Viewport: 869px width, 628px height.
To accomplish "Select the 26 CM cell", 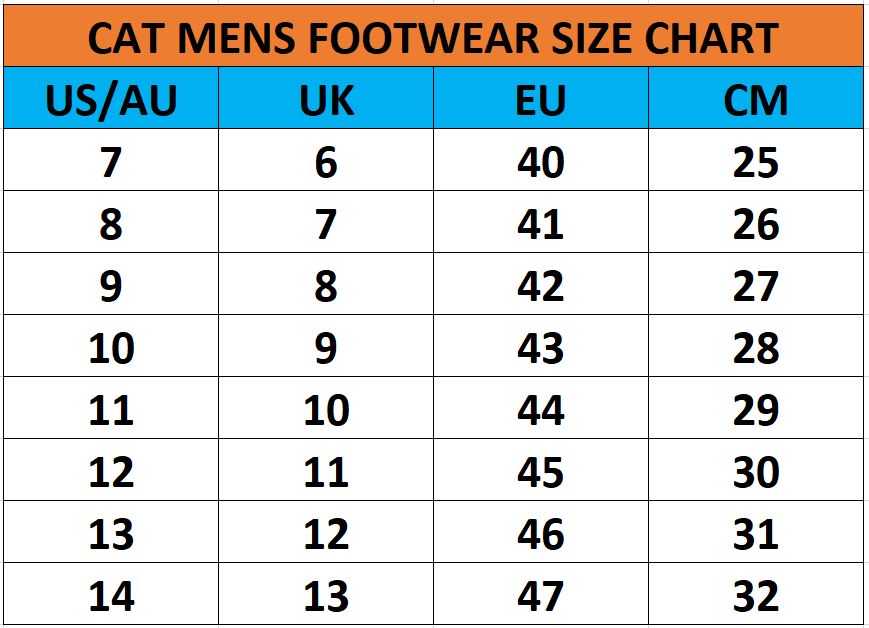I will pos(756,222).
